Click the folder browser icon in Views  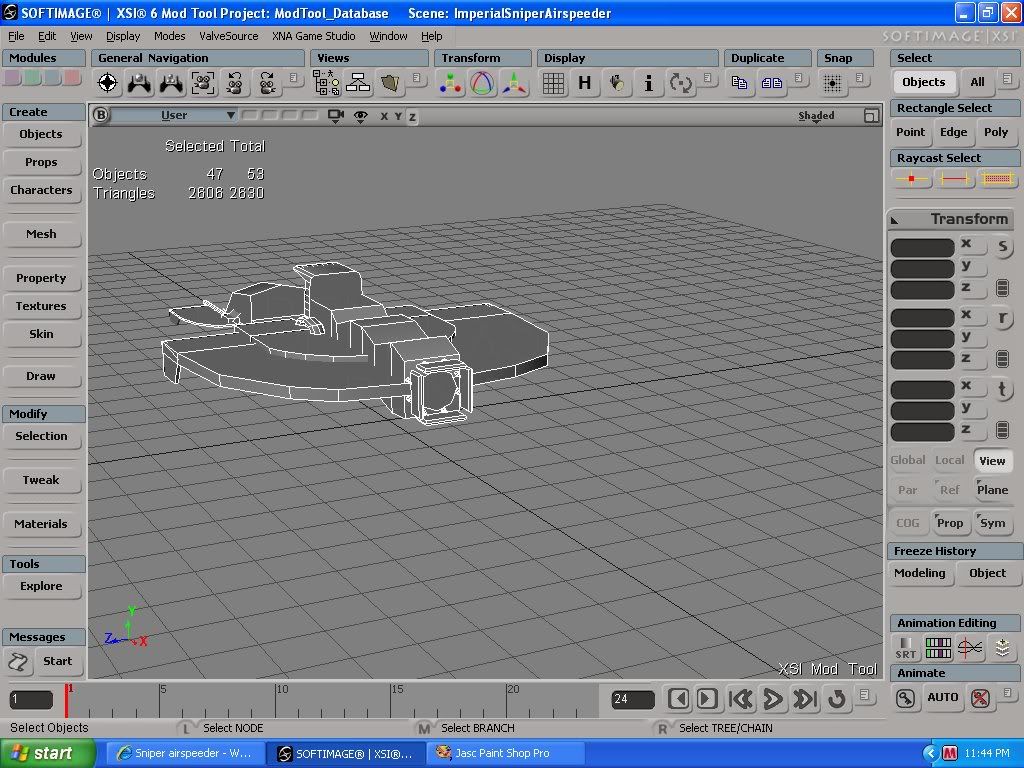tap(390, 83)
